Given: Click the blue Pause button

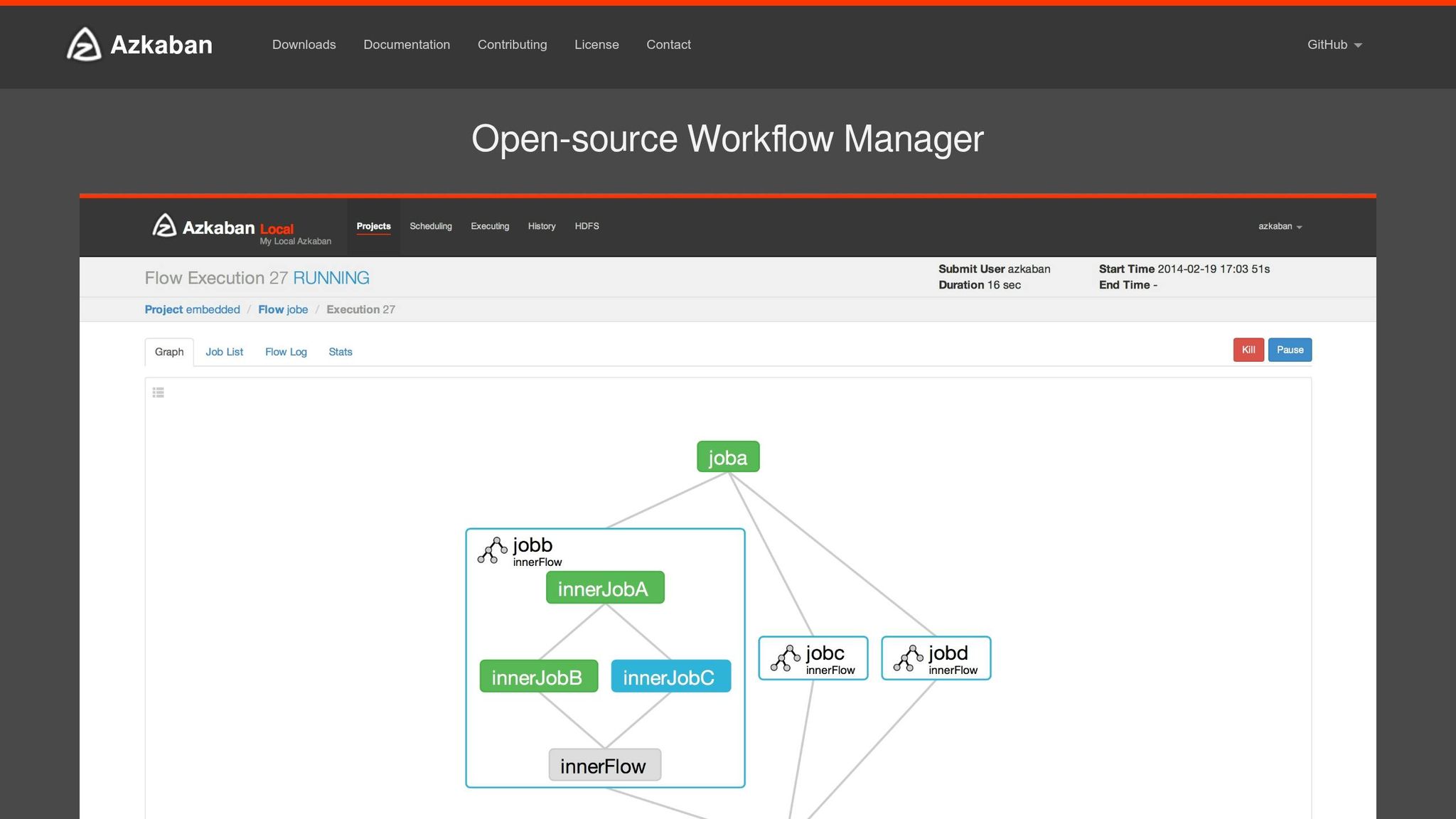Looking at the screenshot, I should (1290, 350).
